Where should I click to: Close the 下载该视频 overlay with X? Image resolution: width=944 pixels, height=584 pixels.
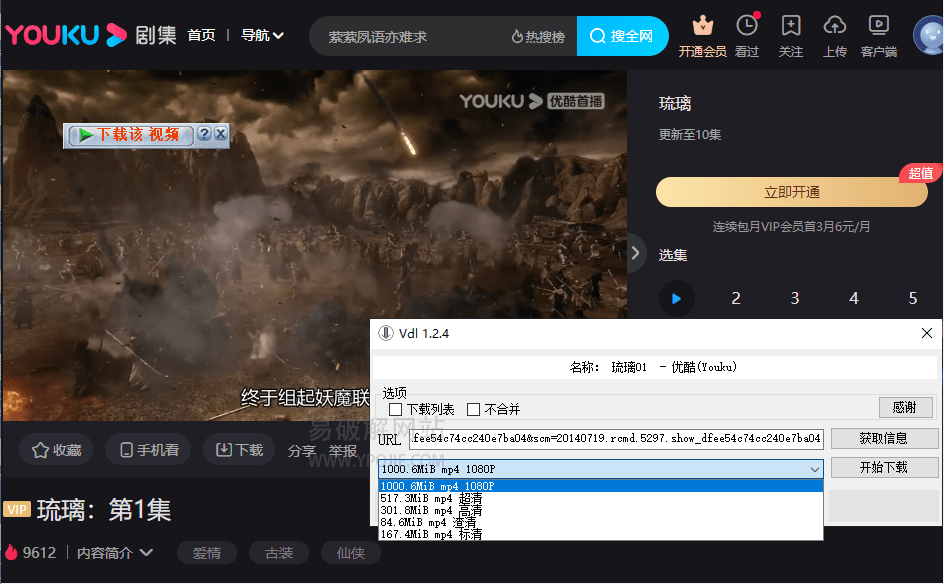[220, 134]
